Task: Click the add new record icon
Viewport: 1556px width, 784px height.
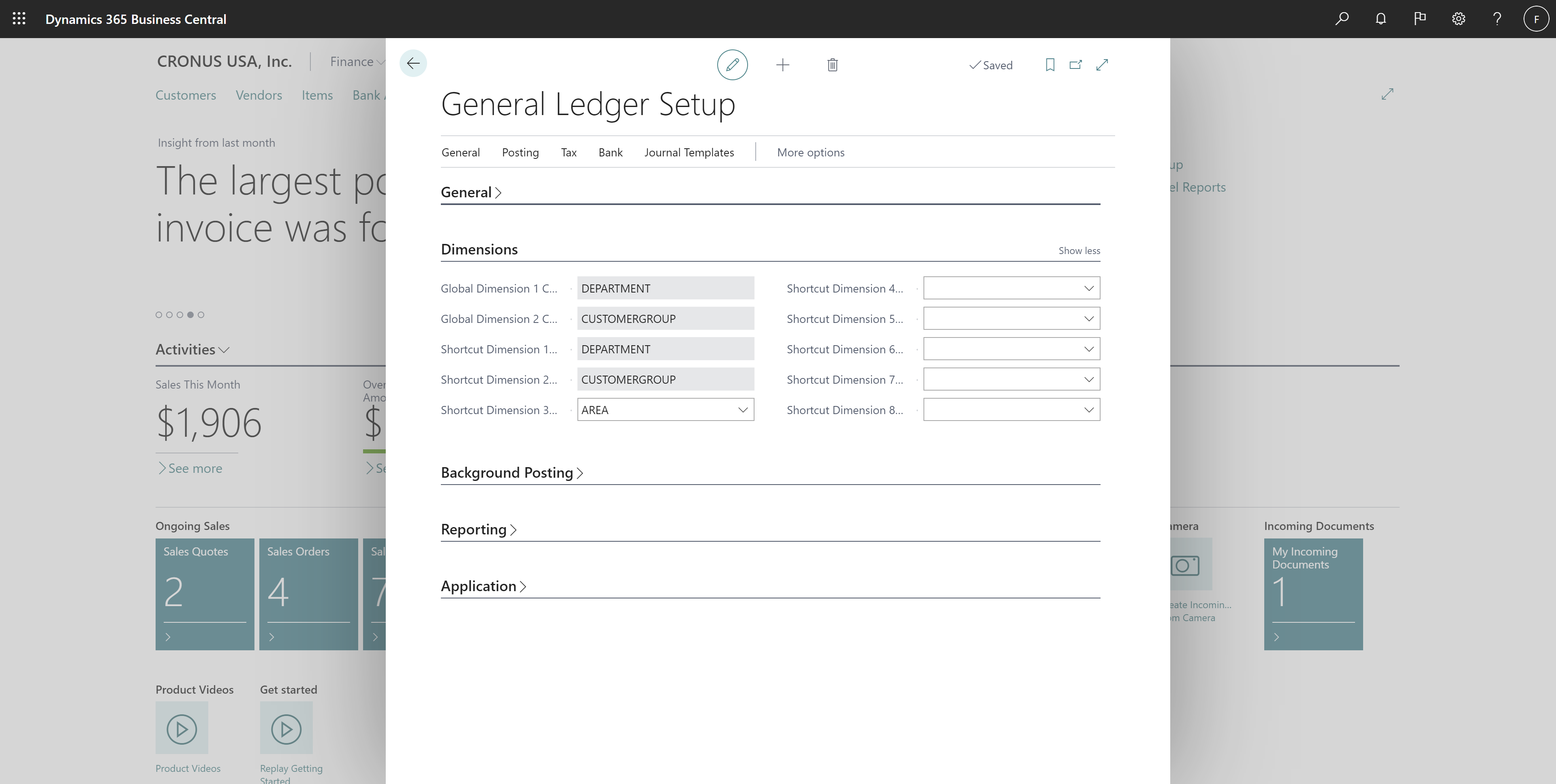Action: tap(783, 64)
